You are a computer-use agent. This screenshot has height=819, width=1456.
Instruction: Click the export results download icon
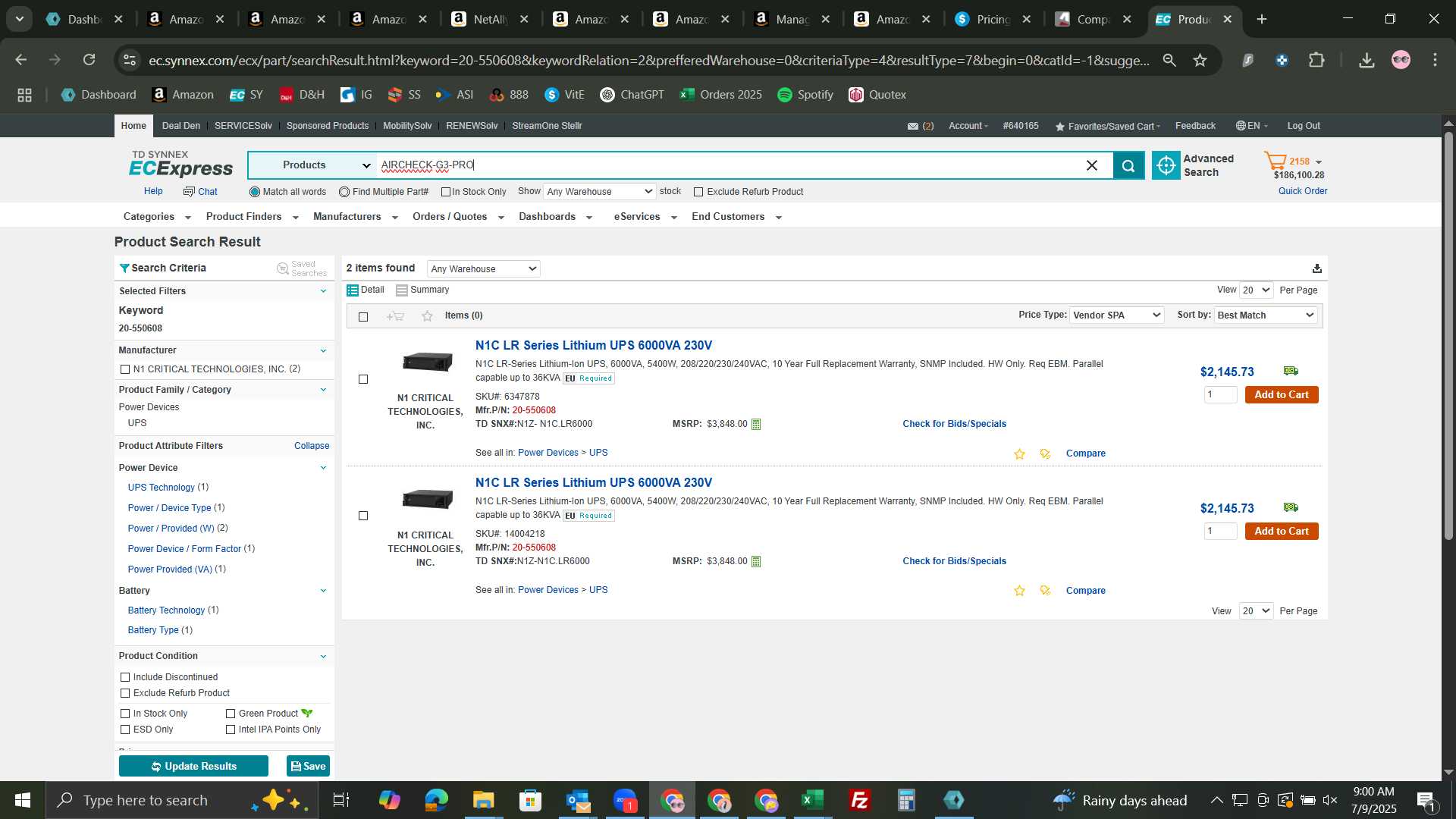point(1316,268)
